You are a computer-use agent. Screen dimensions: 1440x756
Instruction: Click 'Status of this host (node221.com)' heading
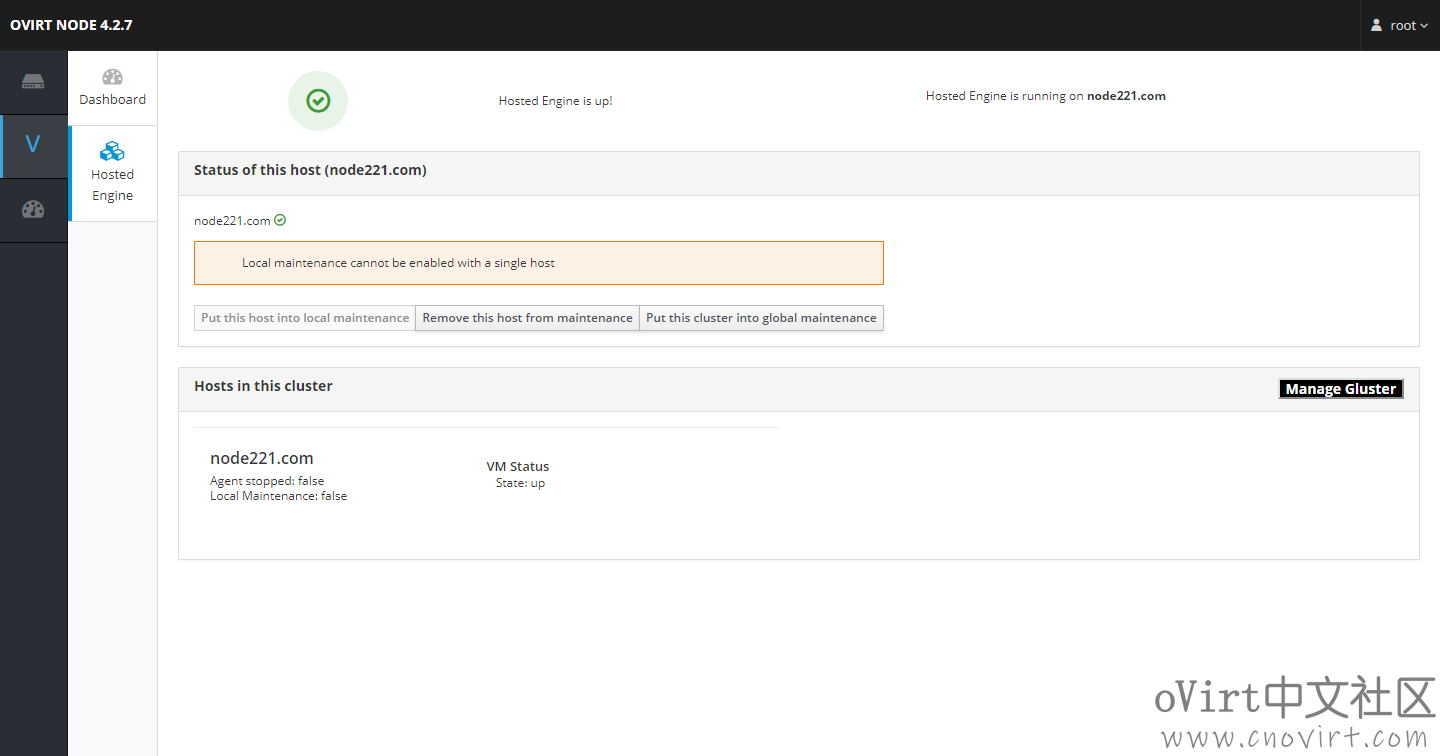pyautogui.click(x=310, y=170)
